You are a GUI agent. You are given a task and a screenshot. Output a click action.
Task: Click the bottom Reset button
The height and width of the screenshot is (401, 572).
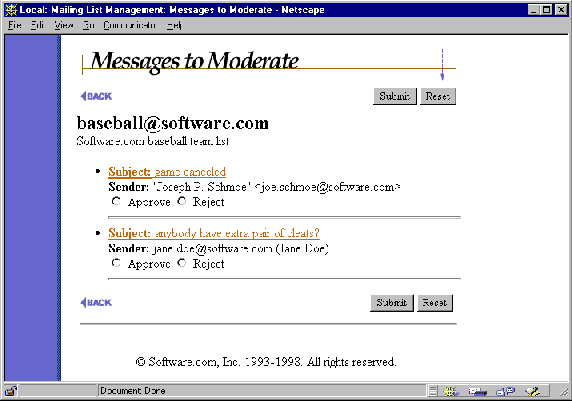tap(435, 303)
